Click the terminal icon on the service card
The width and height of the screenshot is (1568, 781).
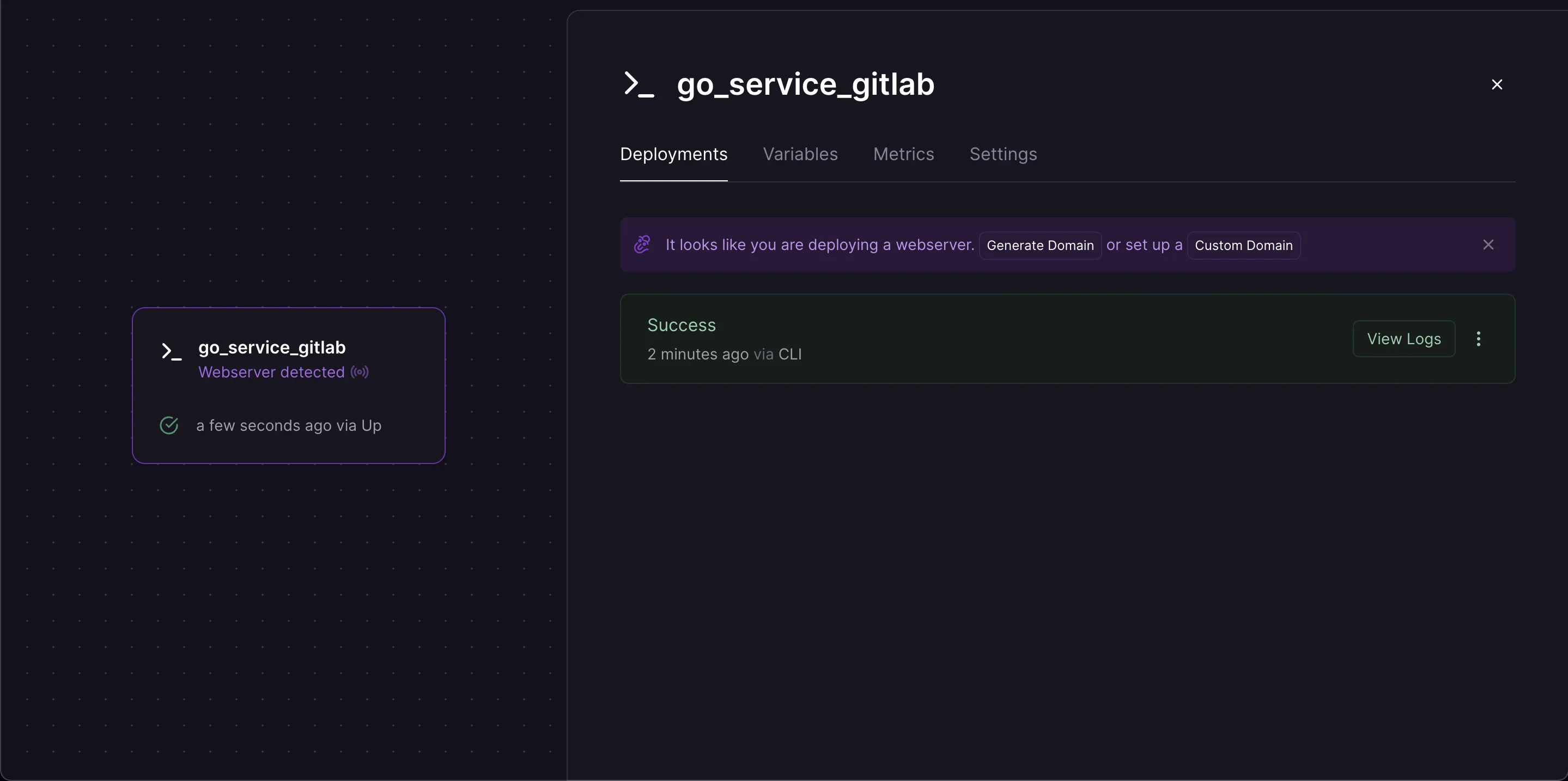[x=171, y=351]
